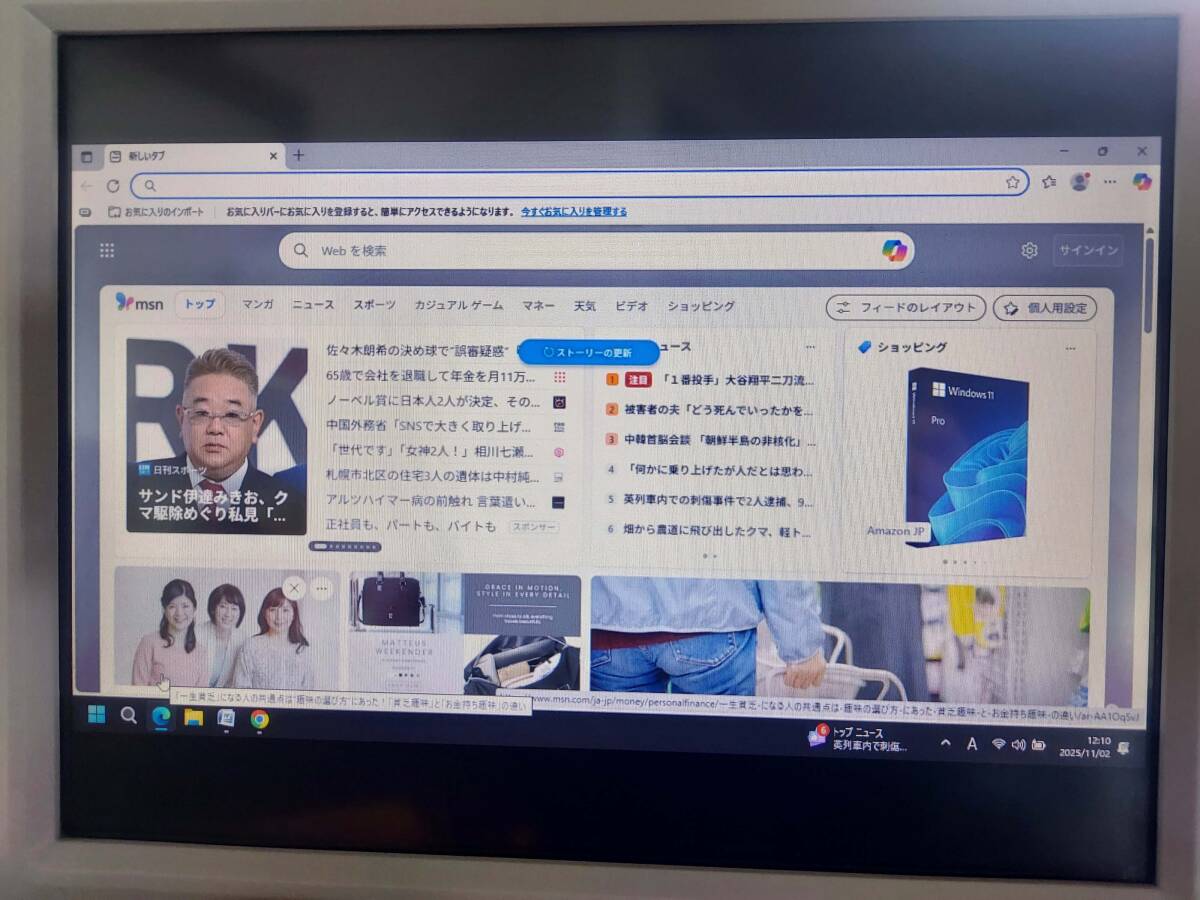Expand hidden icons in the system tray
This screenshot has width=1200, height=900.
click(x=943, y=744)
